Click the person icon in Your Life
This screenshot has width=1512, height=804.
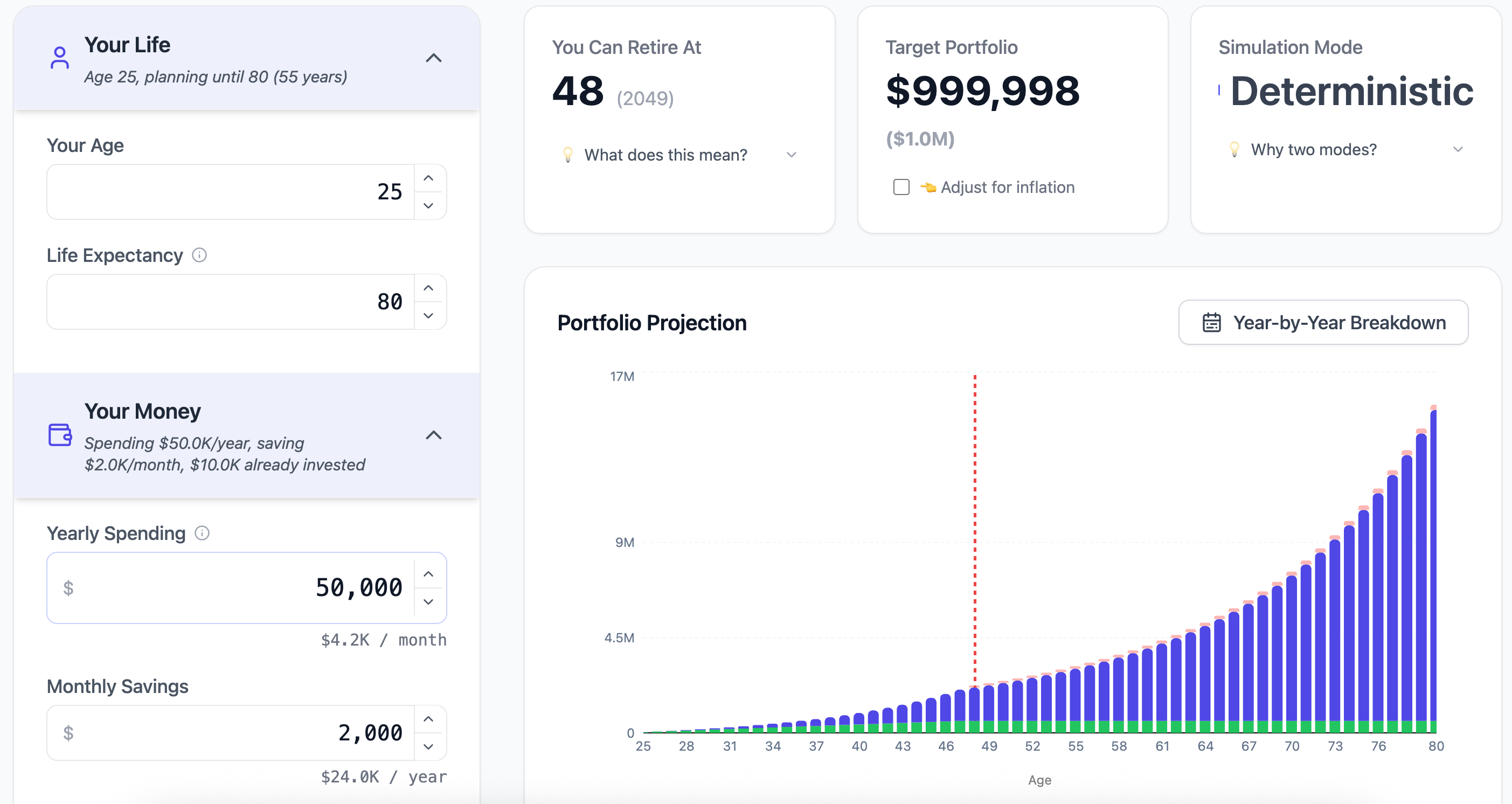point(60,58)
